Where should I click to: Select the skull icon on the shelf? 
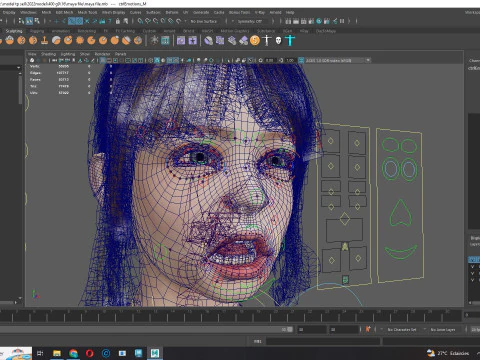(x=278, y=41)
